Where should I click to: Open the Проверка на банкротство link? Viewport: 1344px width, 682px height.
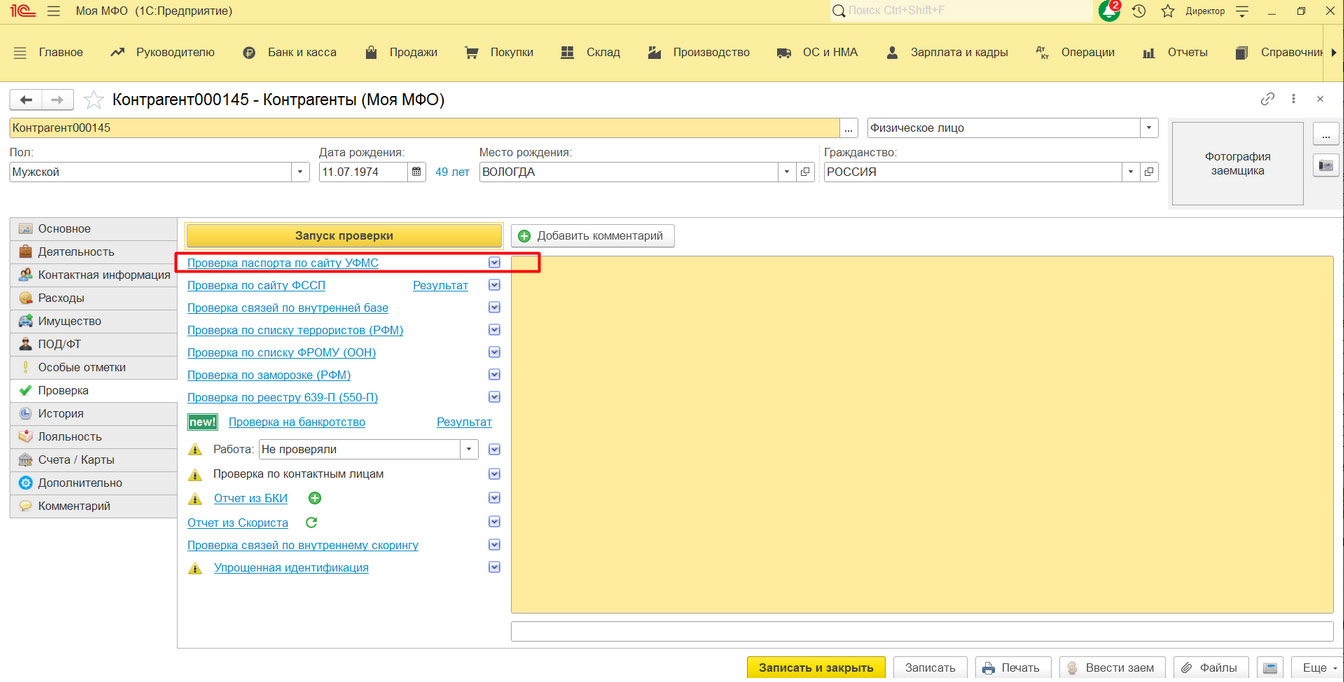pyautogui.click(x=297, y=422)
